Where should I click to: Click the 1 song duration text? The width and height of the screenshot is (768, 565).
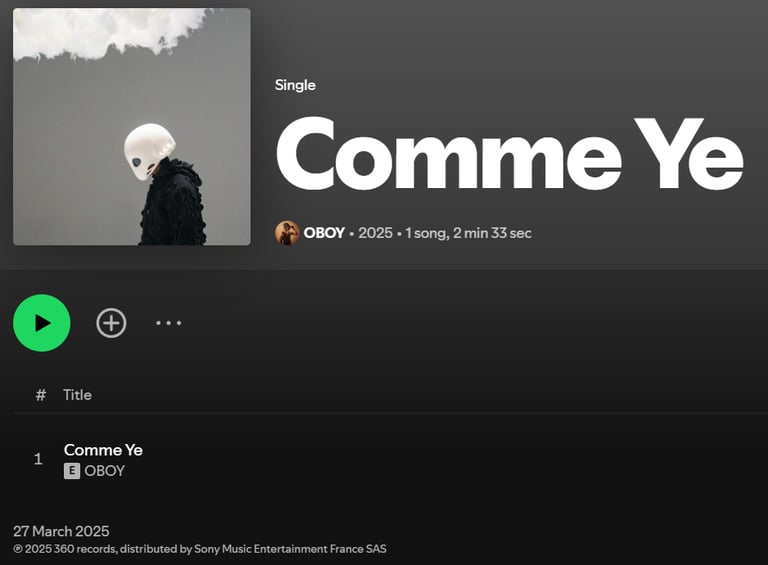[468, 233]
